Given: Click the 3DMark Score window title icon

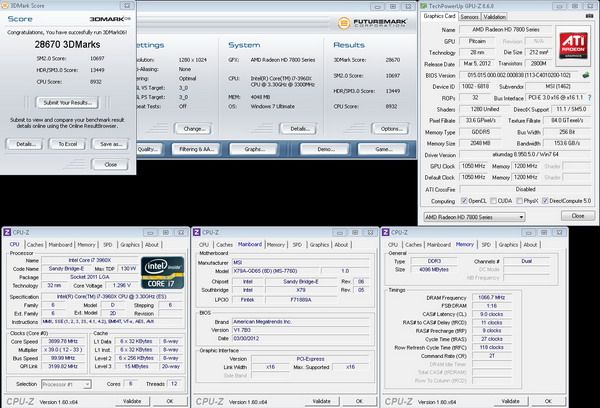Looking at the screenshot, I should click(x=5, y=5).
